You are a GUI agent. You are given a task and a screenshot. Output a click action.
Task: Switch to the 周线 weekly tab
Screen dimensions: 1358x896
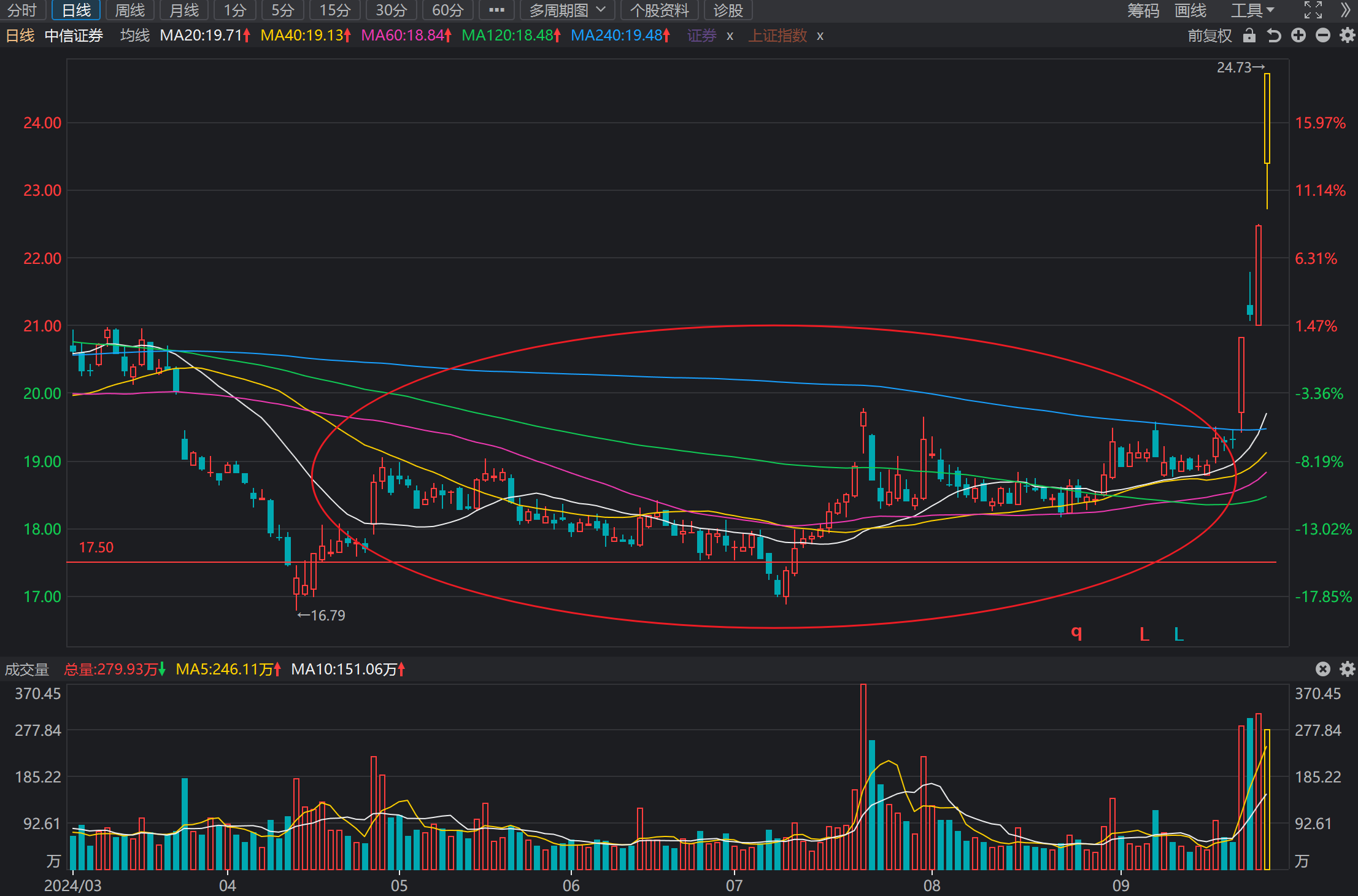pos(129,10)
